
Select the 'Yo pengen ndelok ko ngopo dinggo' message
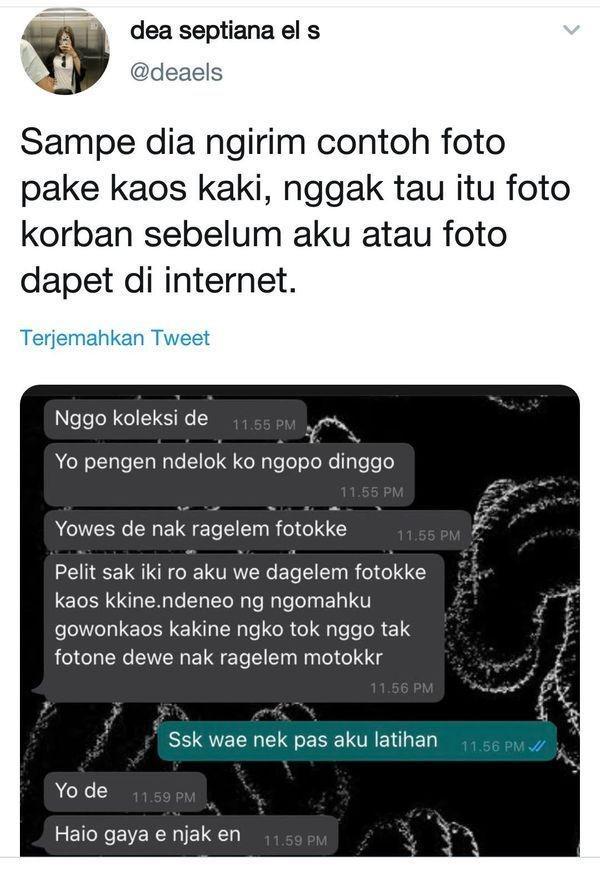point(229,474)
